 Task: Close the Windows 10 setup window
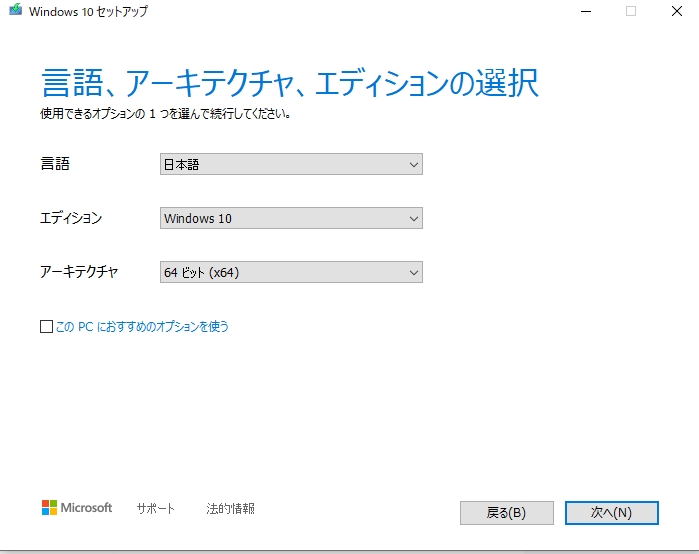tap(677, 11)
